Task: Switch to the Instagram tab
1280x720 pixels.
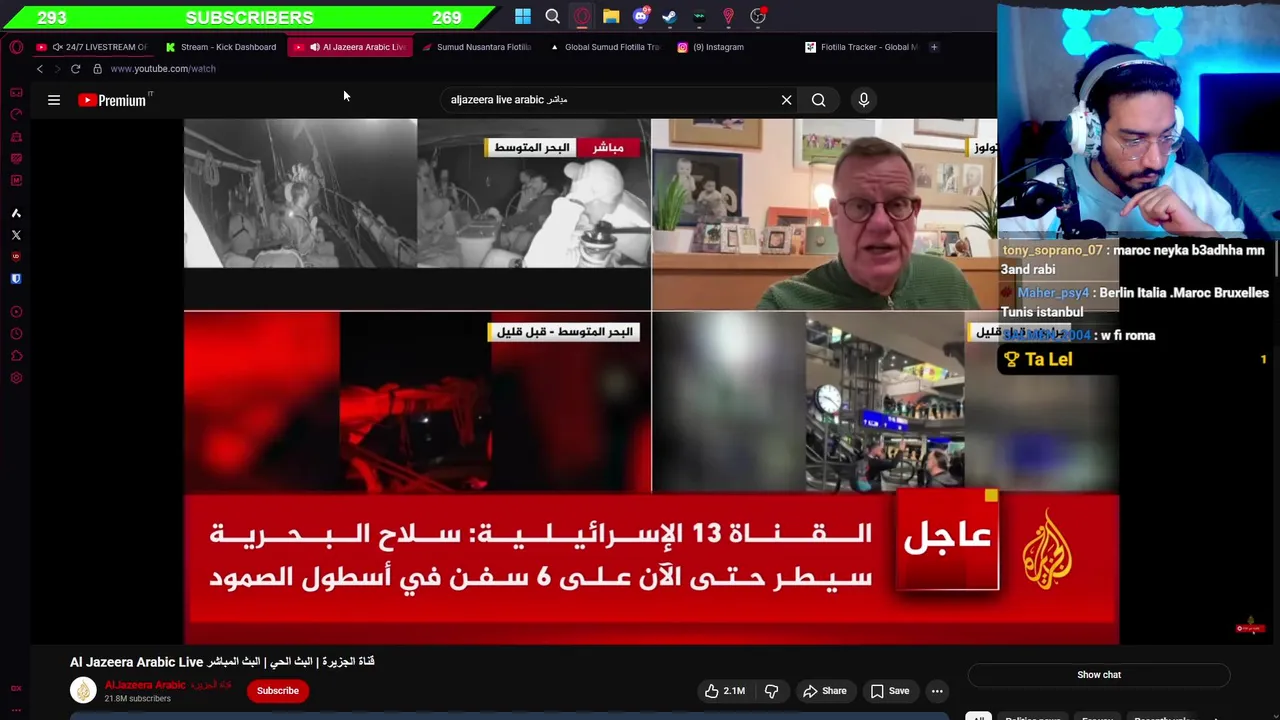Action: (x=734, y=47)
